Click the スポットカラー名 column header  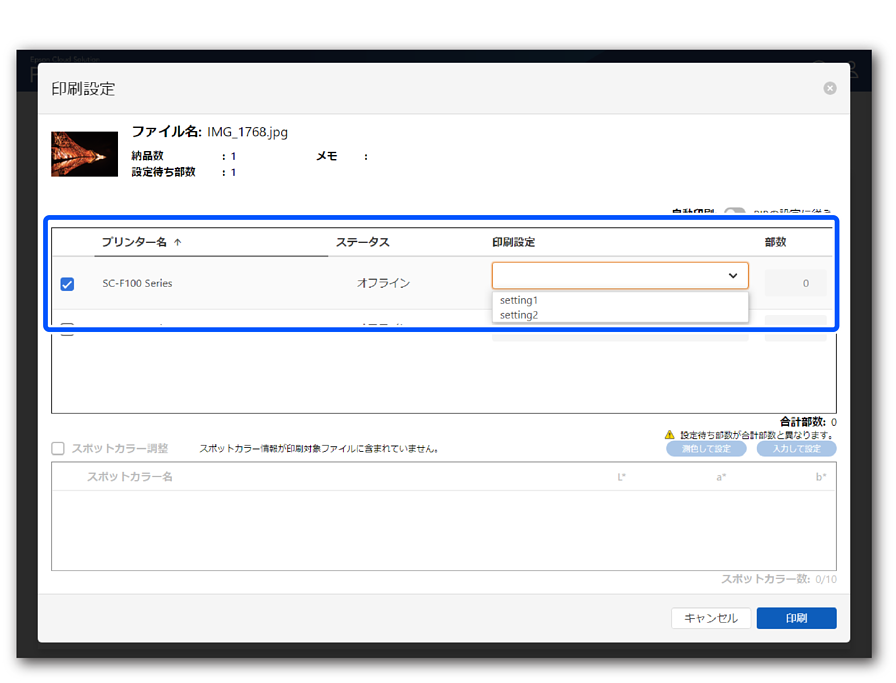[130, 477]
